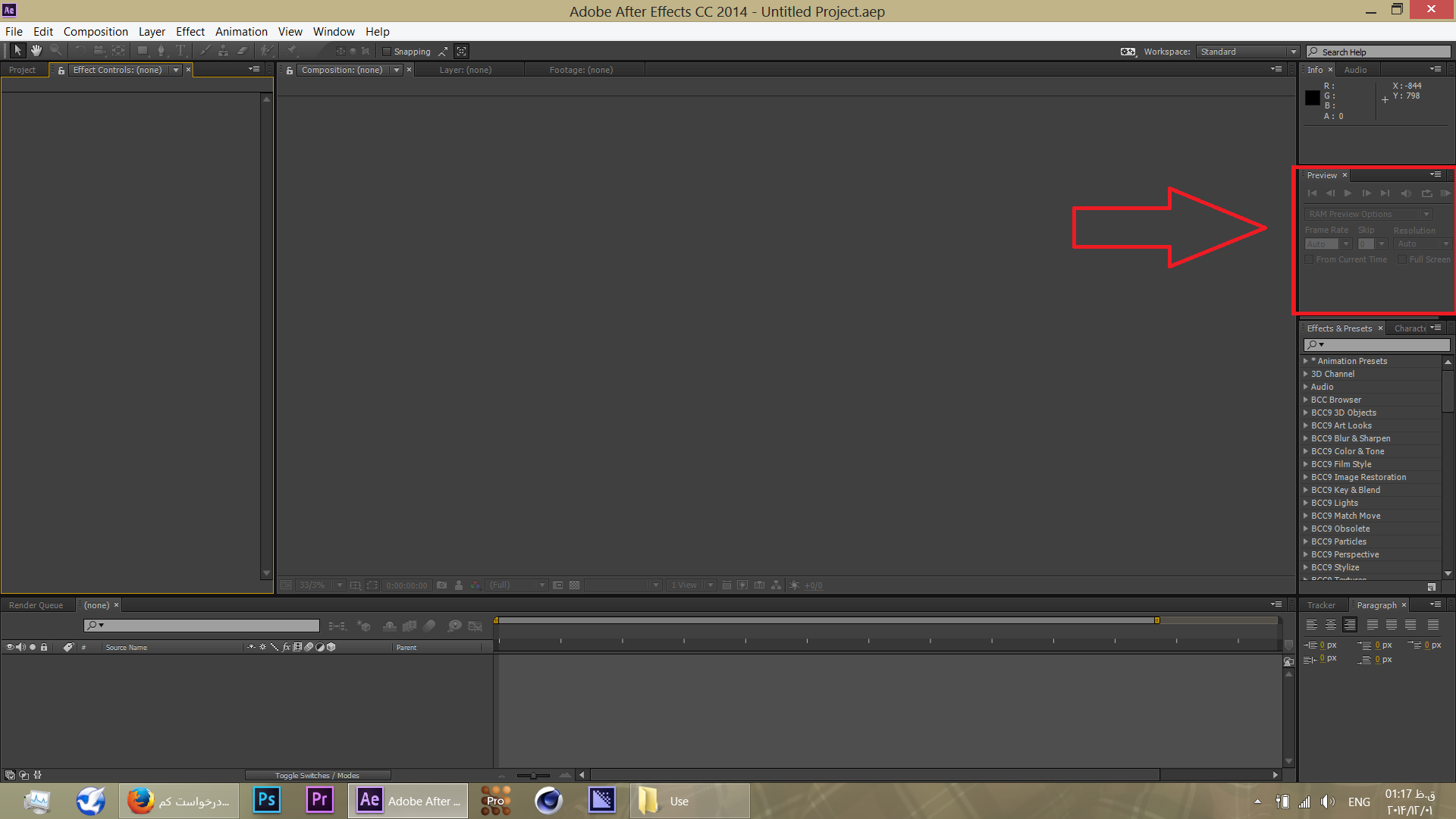Toggle the solo column switch in timeline
The image size is (1456, 819).
(x=33, y=647)
